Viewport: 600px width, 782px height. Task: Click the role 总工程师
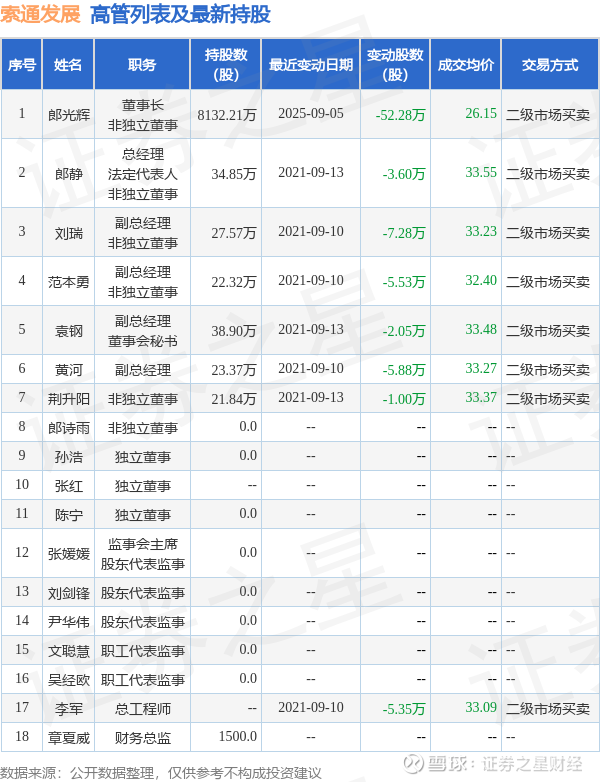[x=143, y=708]
